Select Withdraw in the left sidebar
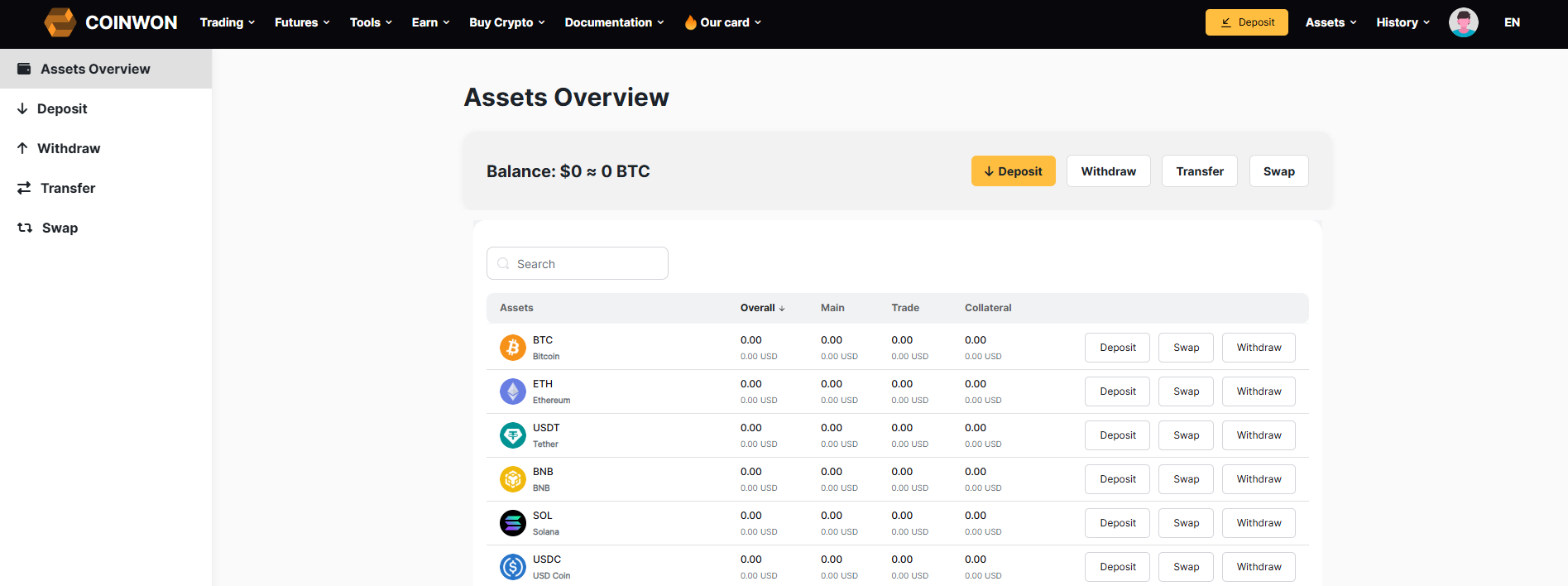 pyautogui.click(x=69, y=148)
